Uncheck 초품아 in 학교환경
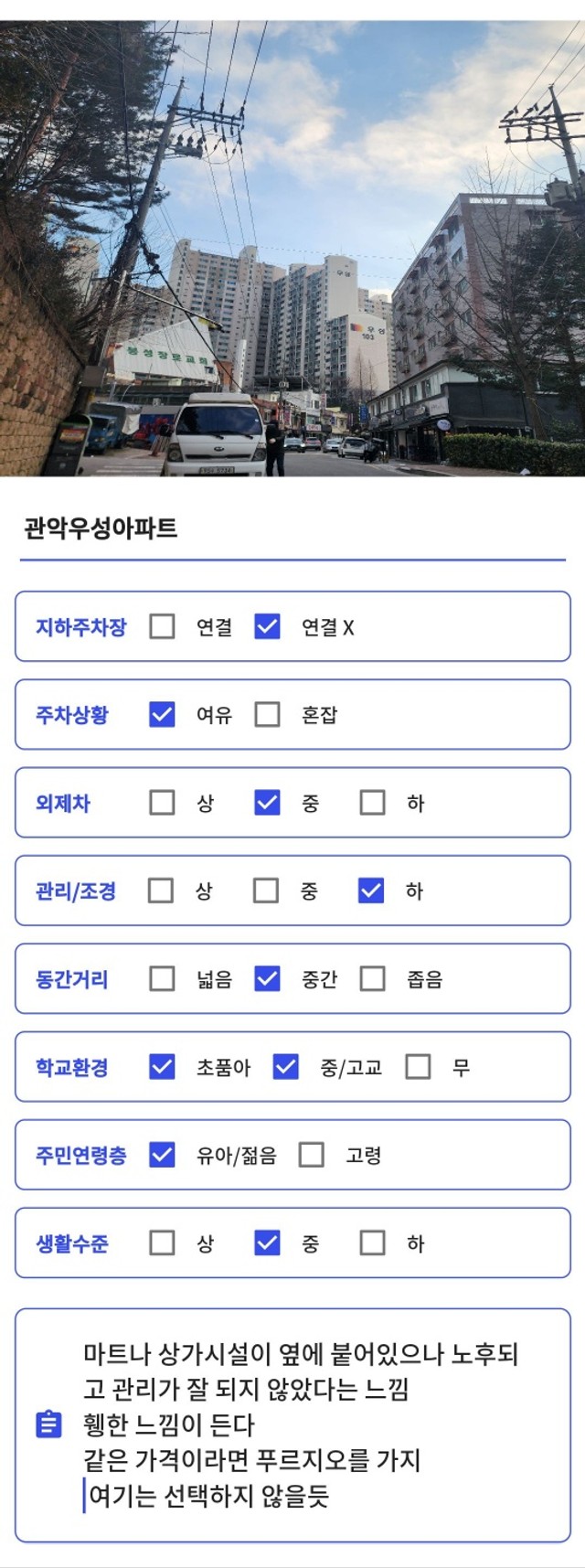Screen dimensions: 585x1568 click(x=162, y=1066)
